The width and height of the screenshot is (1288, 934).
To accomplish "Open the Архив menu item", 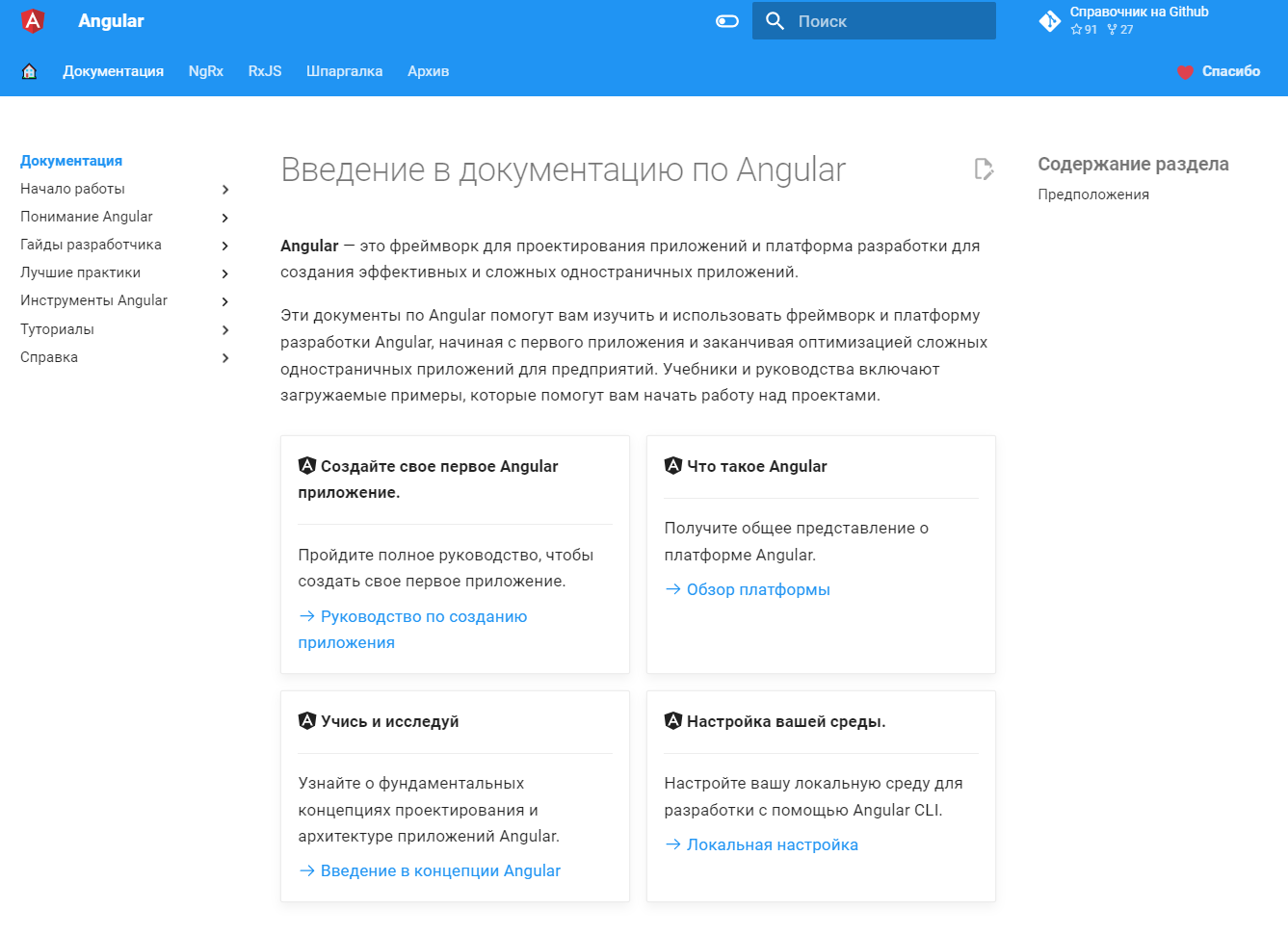I will point(429,71).
